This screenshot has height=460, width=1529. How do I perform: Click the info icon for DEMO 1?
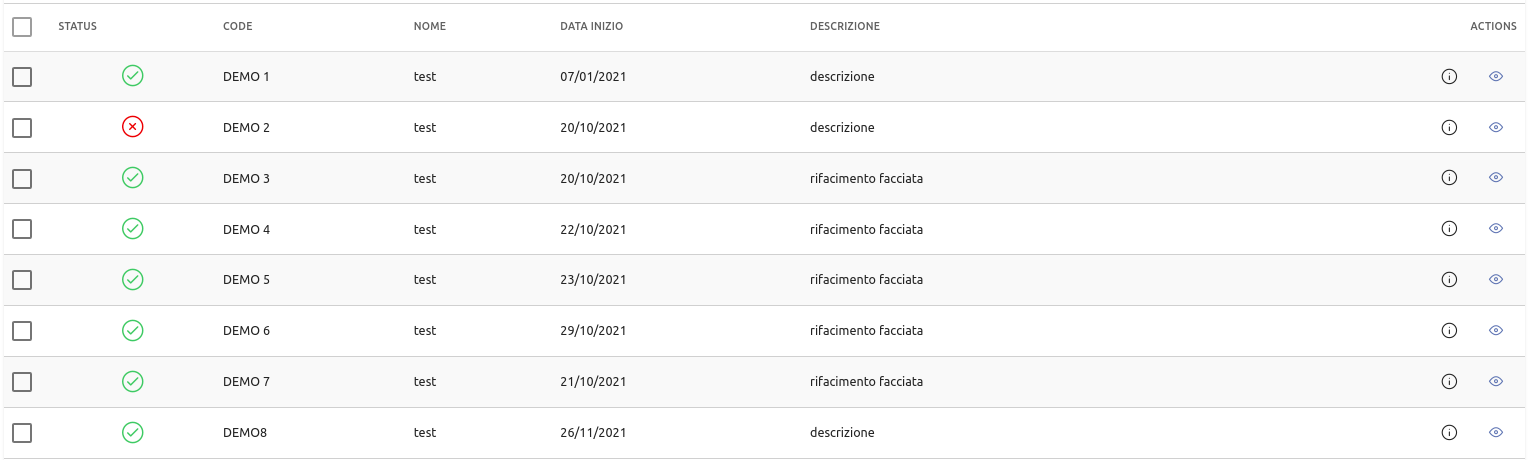[1449, 76]
